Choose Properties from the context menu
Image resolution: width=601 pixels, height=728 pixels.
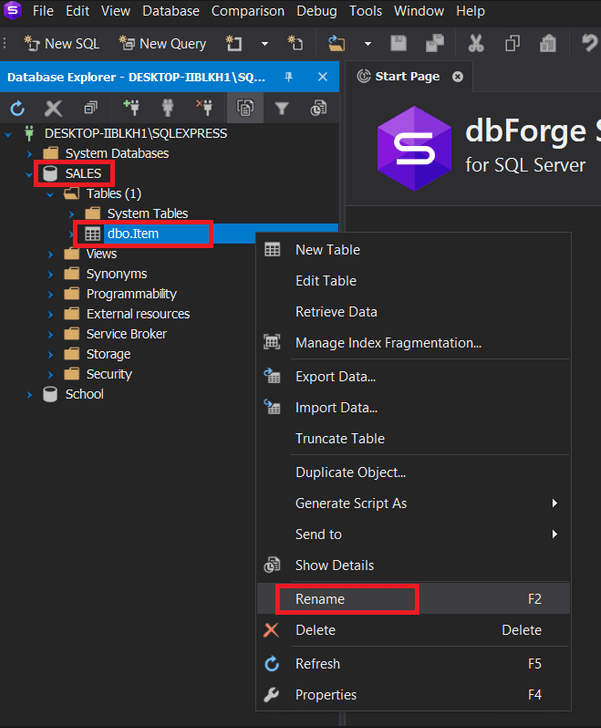(x=413, y=695)
